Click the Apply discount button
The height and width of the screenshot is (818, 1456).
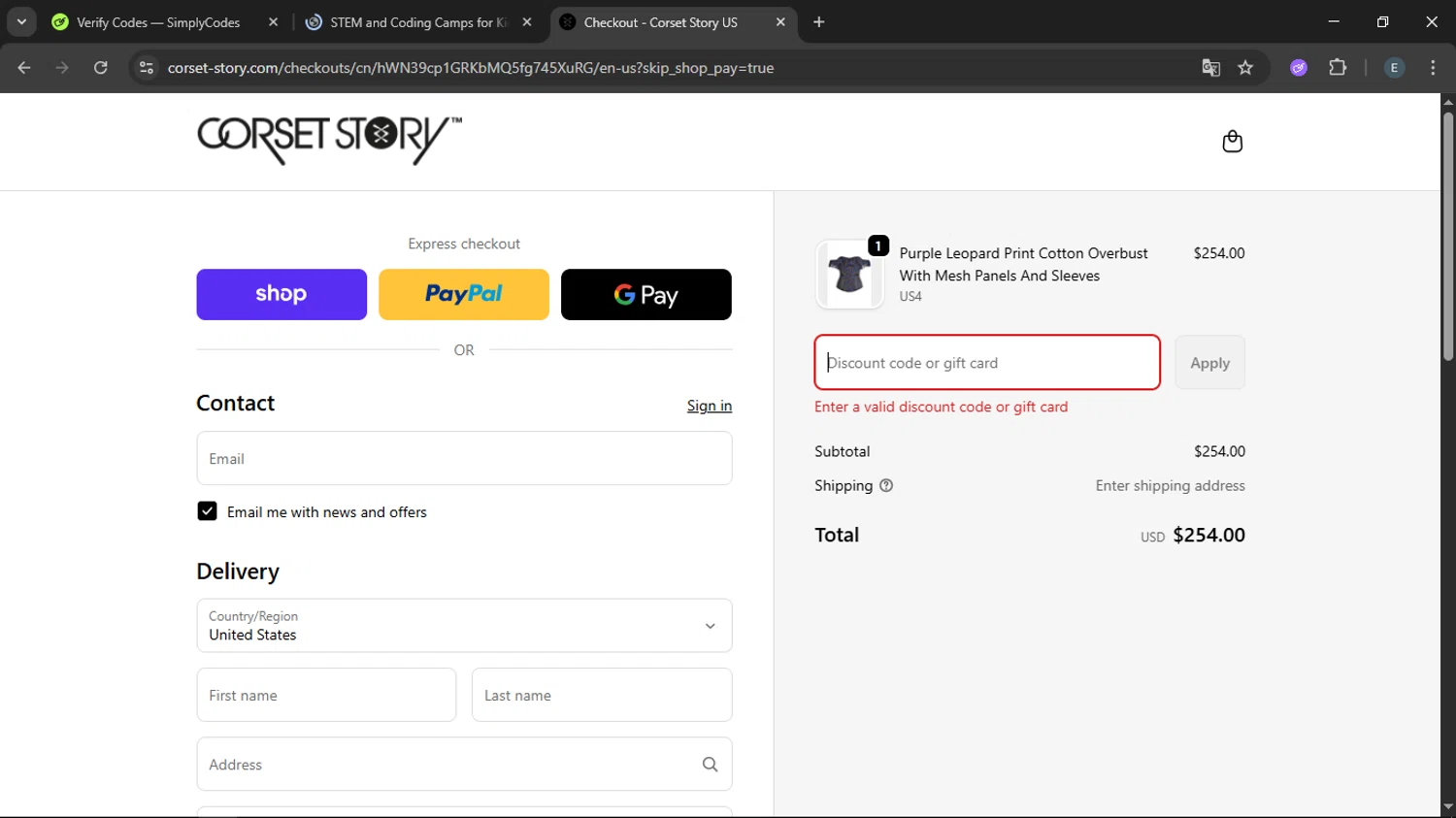pyautogui.click(x=1209, y=363)
